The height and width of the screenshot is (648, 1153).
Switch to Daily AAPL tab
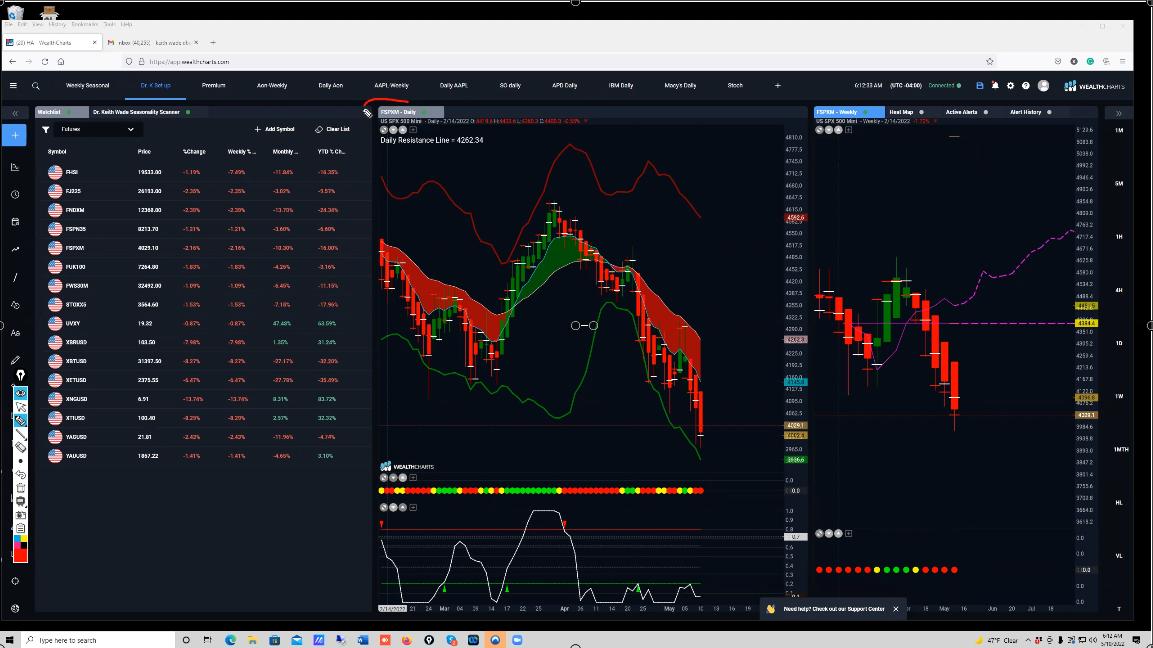coord(454,86)
